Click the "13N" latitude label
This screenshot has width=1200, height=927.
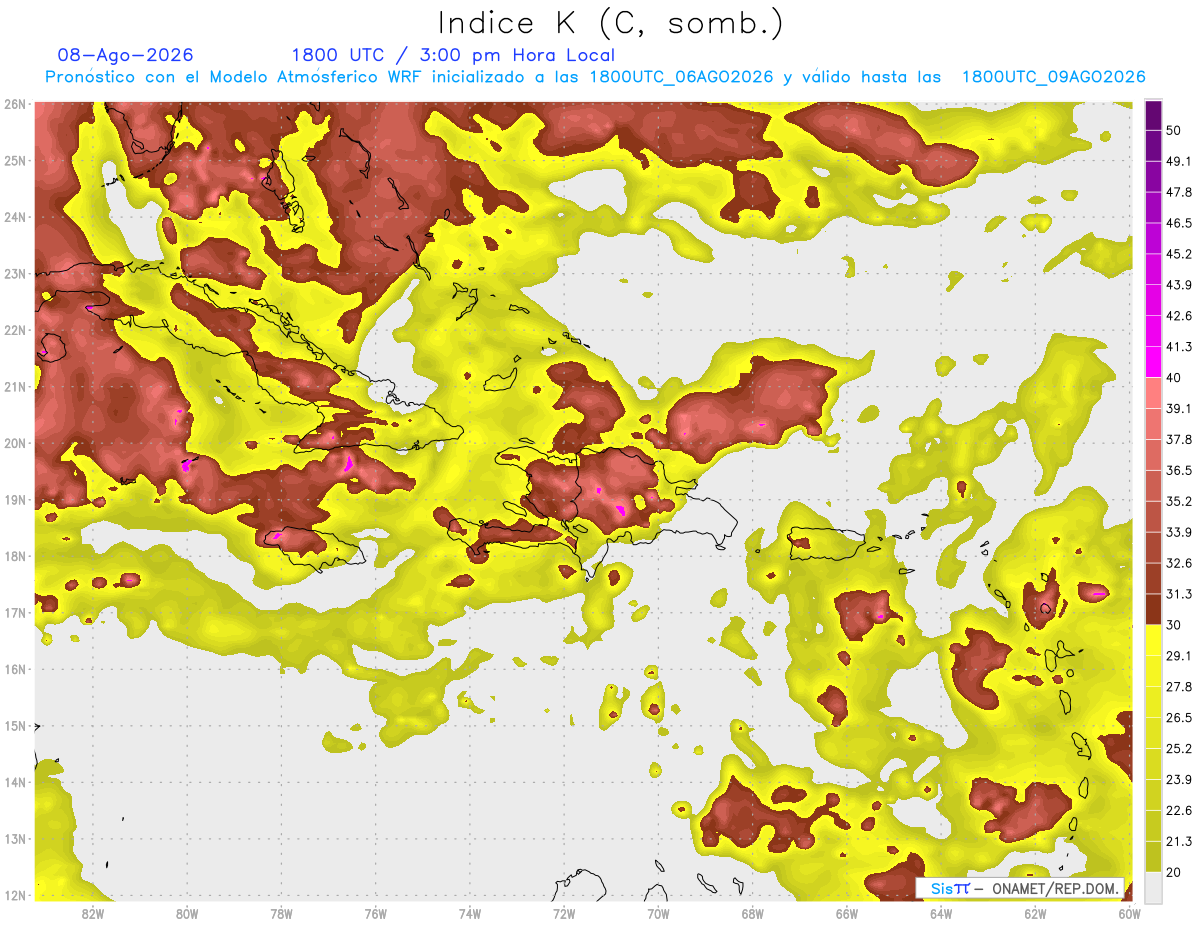point(14,838)
